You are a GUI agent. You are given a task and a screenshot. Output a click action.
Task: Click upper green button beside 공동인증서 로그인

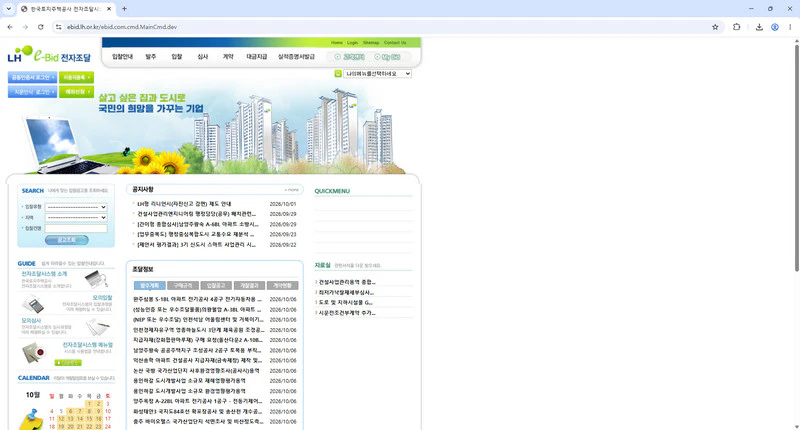coord(77,78)
